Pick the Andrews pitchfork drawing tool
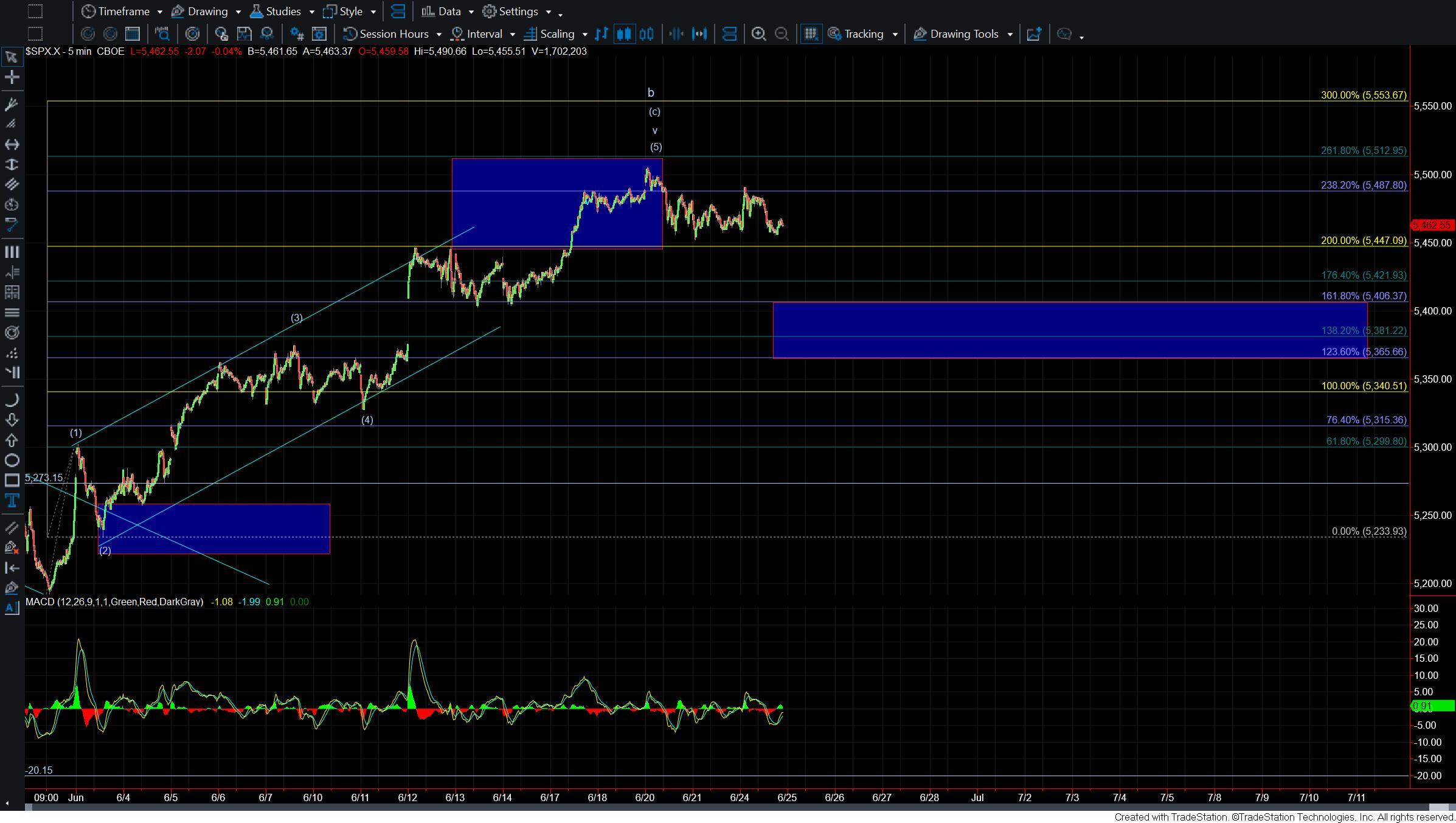This screenshot has width=1456, height=823. click(x=11, y=104)
